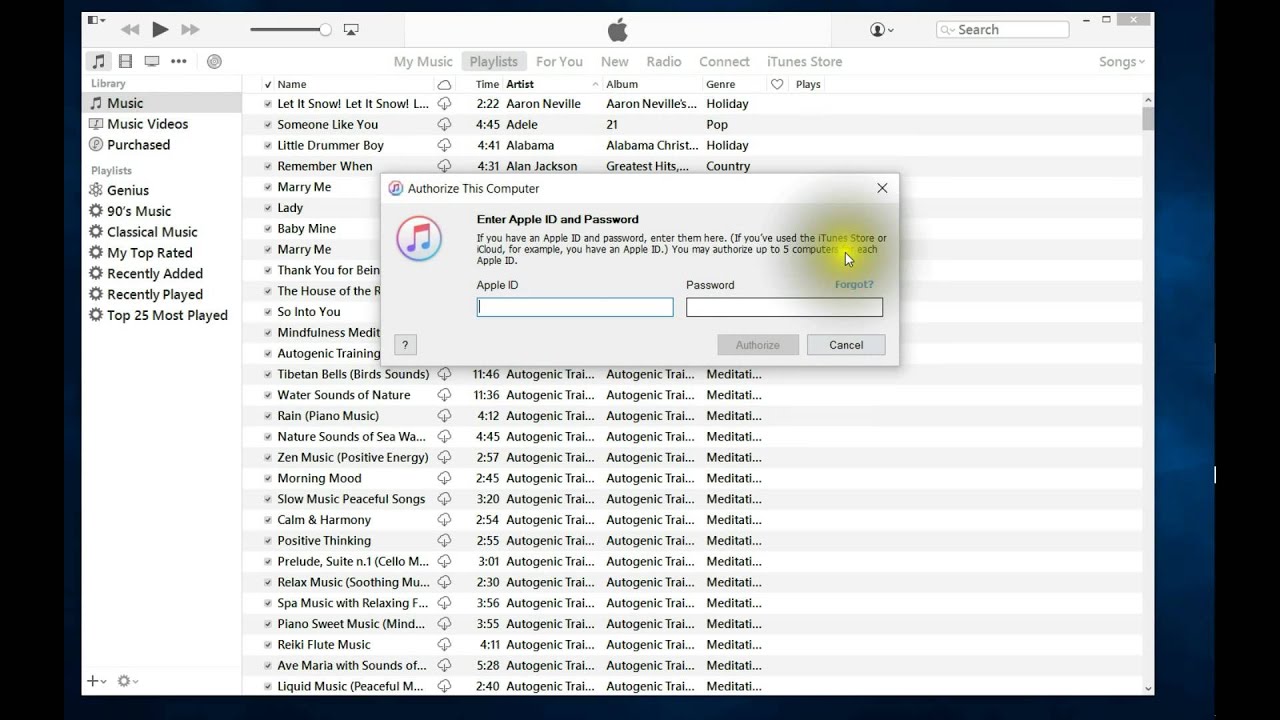Uncheck Tibetan Bells (Birds Sounds) song
This screenshot has height=720, width=1280.
click(x=268, y=374)
